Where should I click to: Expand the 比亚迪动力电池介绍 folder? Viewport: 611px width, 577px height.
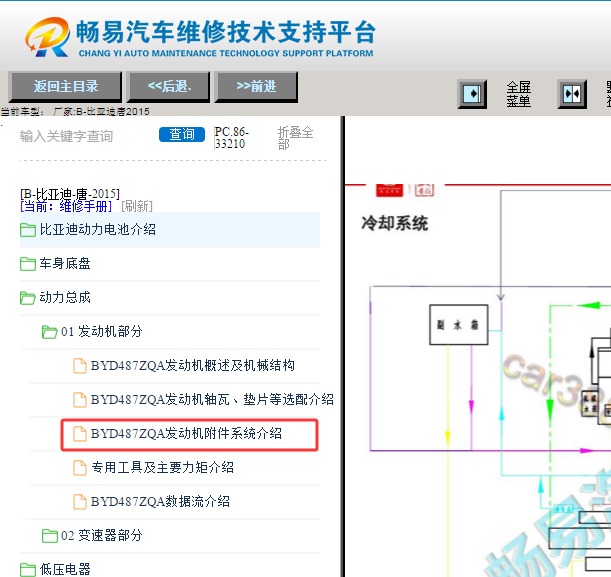click(97, 229)
